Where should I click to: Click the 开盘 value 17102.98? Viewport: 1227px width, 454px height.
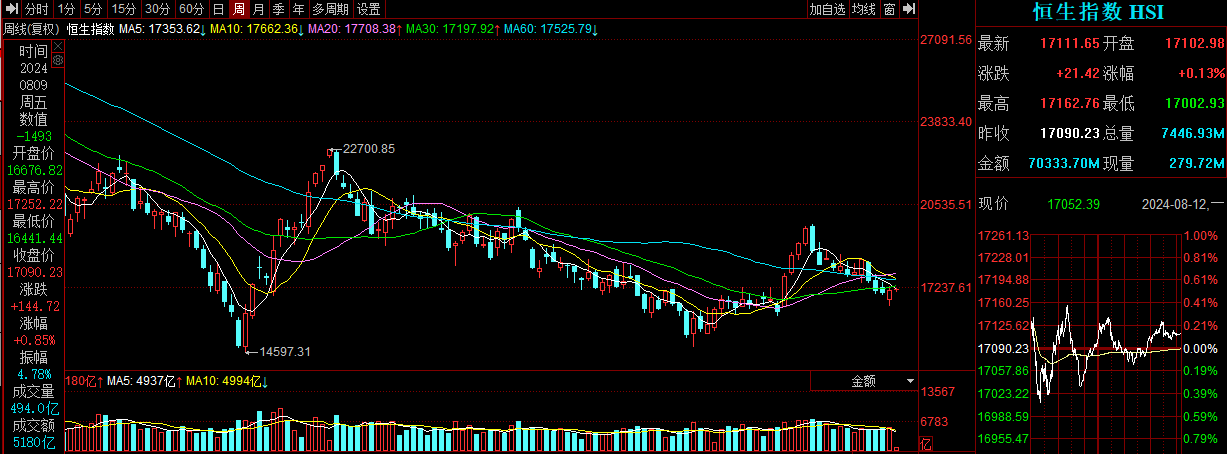[1195, 44]
